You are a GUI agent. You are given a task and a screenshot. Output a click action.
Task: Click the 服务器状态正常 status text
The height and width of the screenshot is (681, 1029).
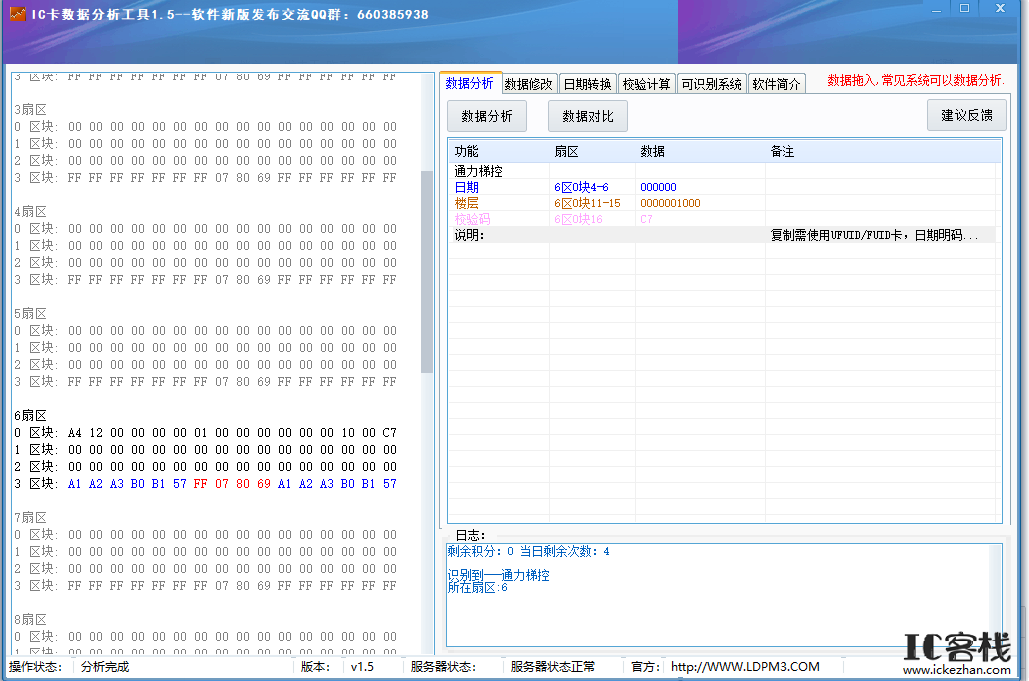[x=553, y=667]
